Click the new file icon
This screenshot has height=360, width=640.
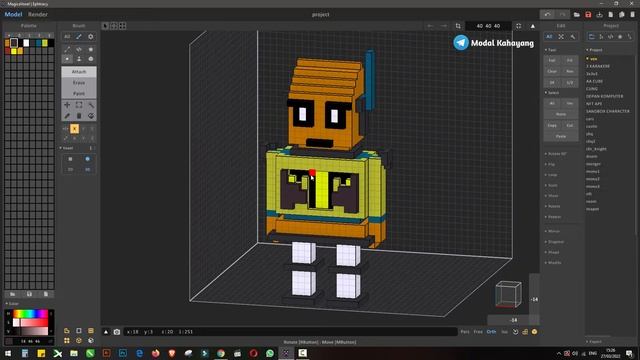(611, 15)
